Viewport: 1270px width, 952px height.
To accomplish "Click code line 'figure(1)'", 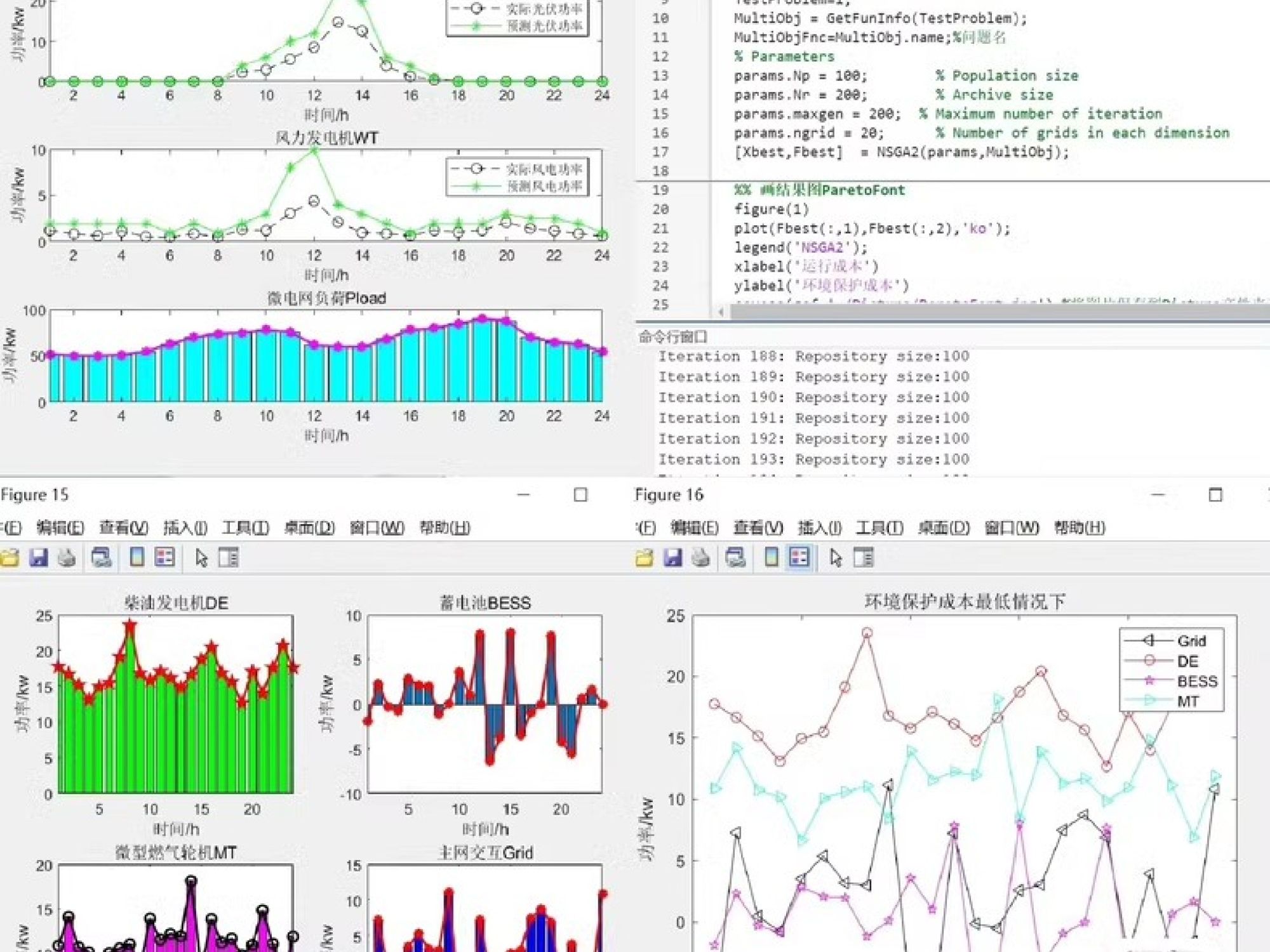I will 772,209.
